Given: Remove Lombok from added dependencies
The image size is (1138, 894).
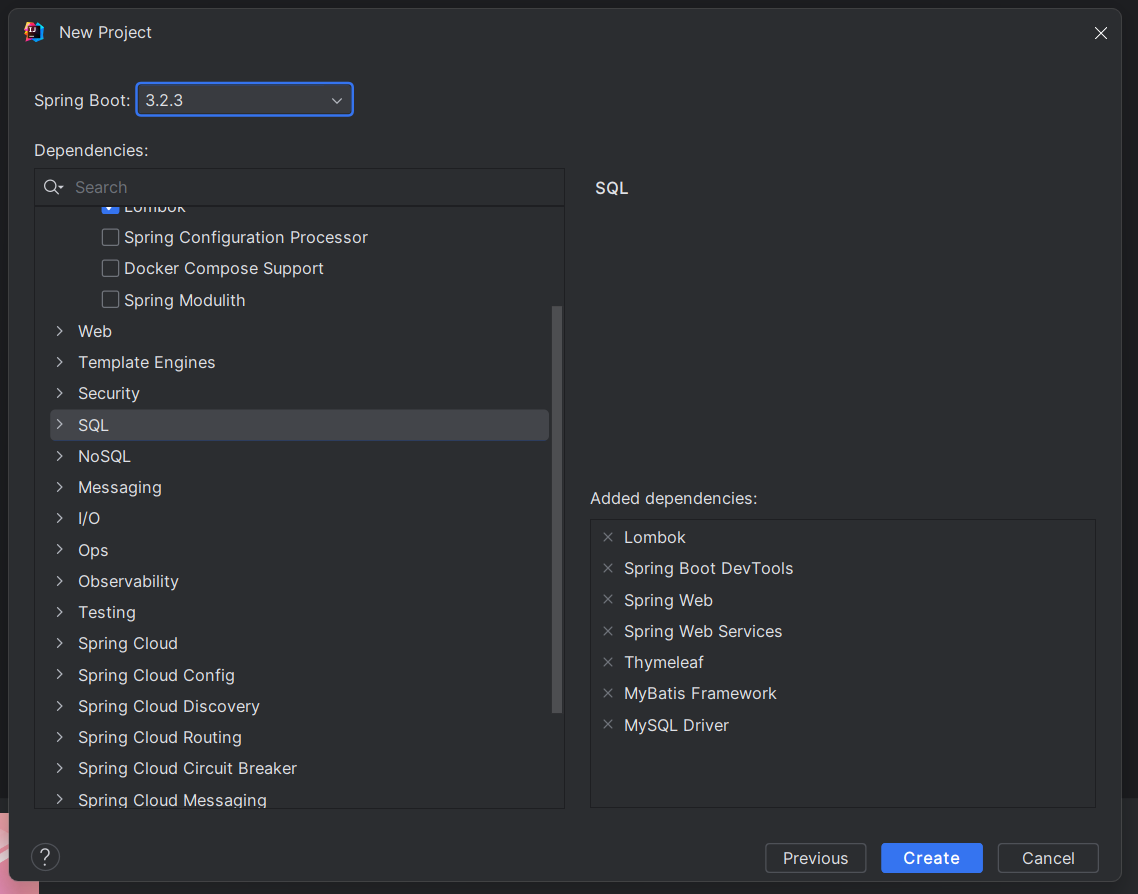Looking at the screenshot, I should [608, 537].
